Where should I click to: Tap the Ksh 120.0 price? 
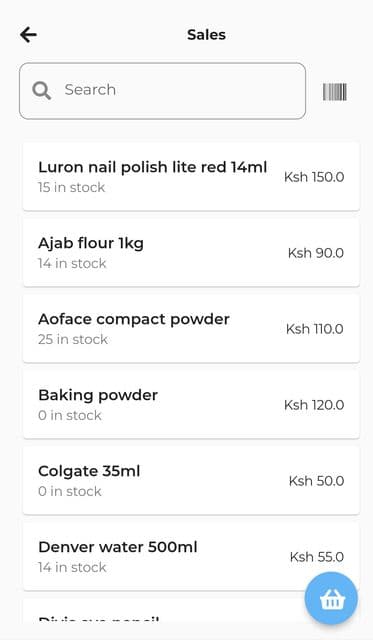click(x=314, y=405)
